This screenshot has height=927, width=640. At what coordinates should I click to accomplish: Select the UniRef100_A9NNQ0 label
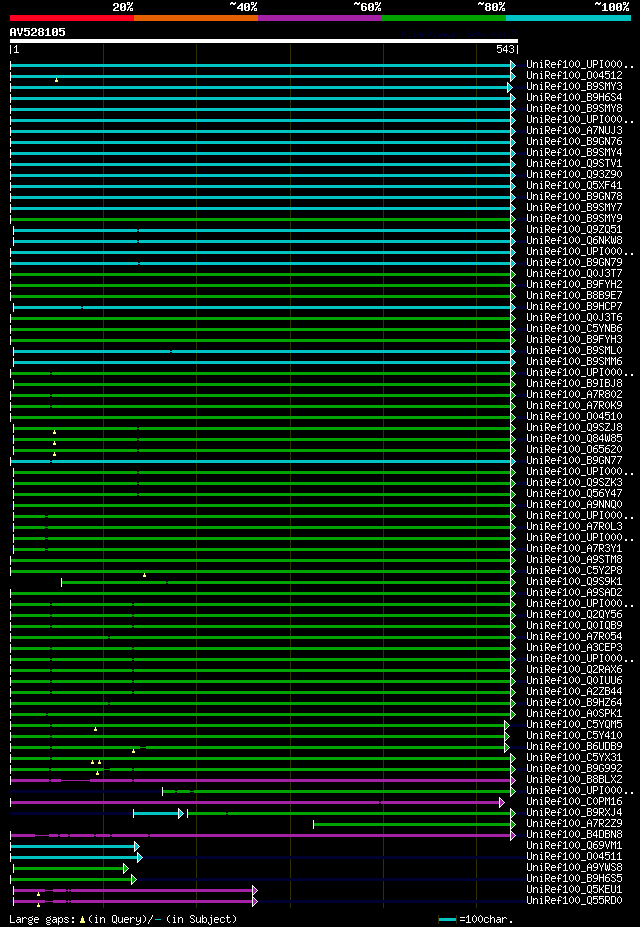point(574,505)
